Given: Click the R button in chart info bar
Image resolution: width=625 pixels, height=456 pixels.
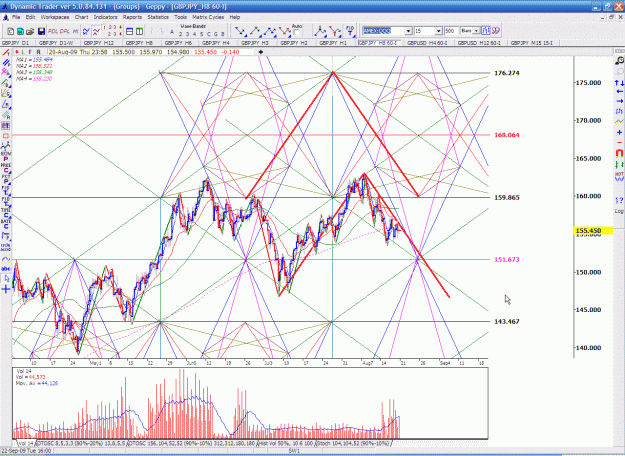Looking at the screenshot, I should 38,52.
